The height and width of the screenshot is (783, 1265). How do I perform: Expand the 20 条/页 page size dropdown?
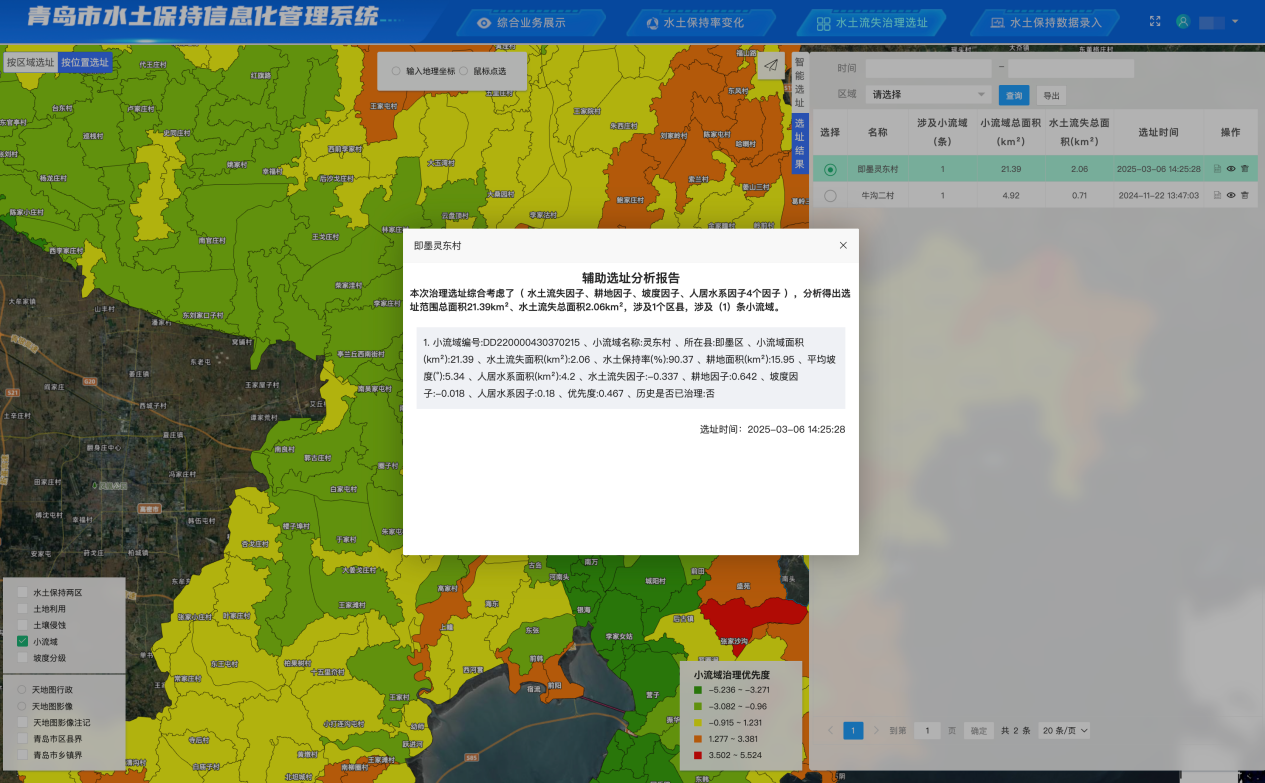click(x=1065, y=730)
